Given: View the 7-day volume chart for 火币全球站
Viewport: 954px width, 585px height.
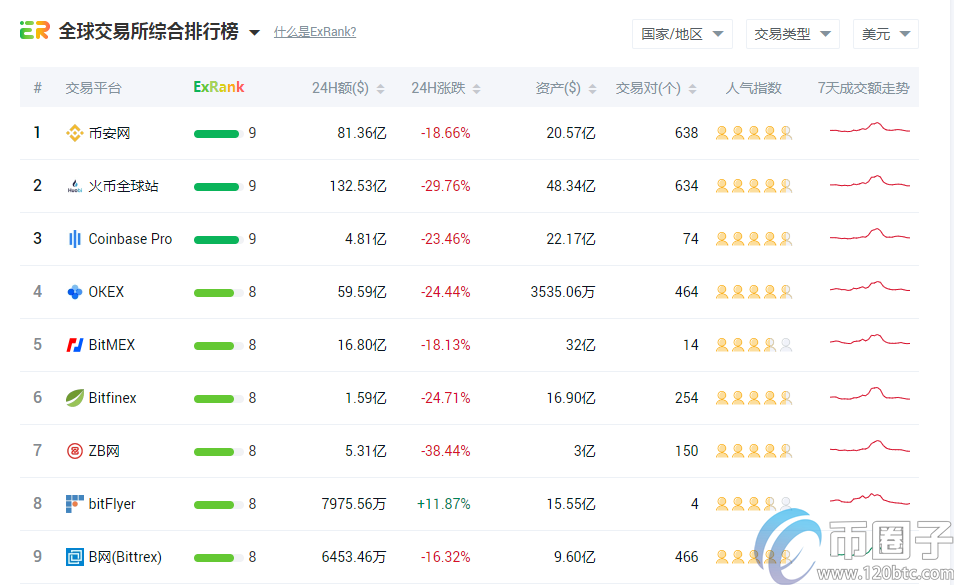Looking at the screenshot, I should [x=869, y=183].
